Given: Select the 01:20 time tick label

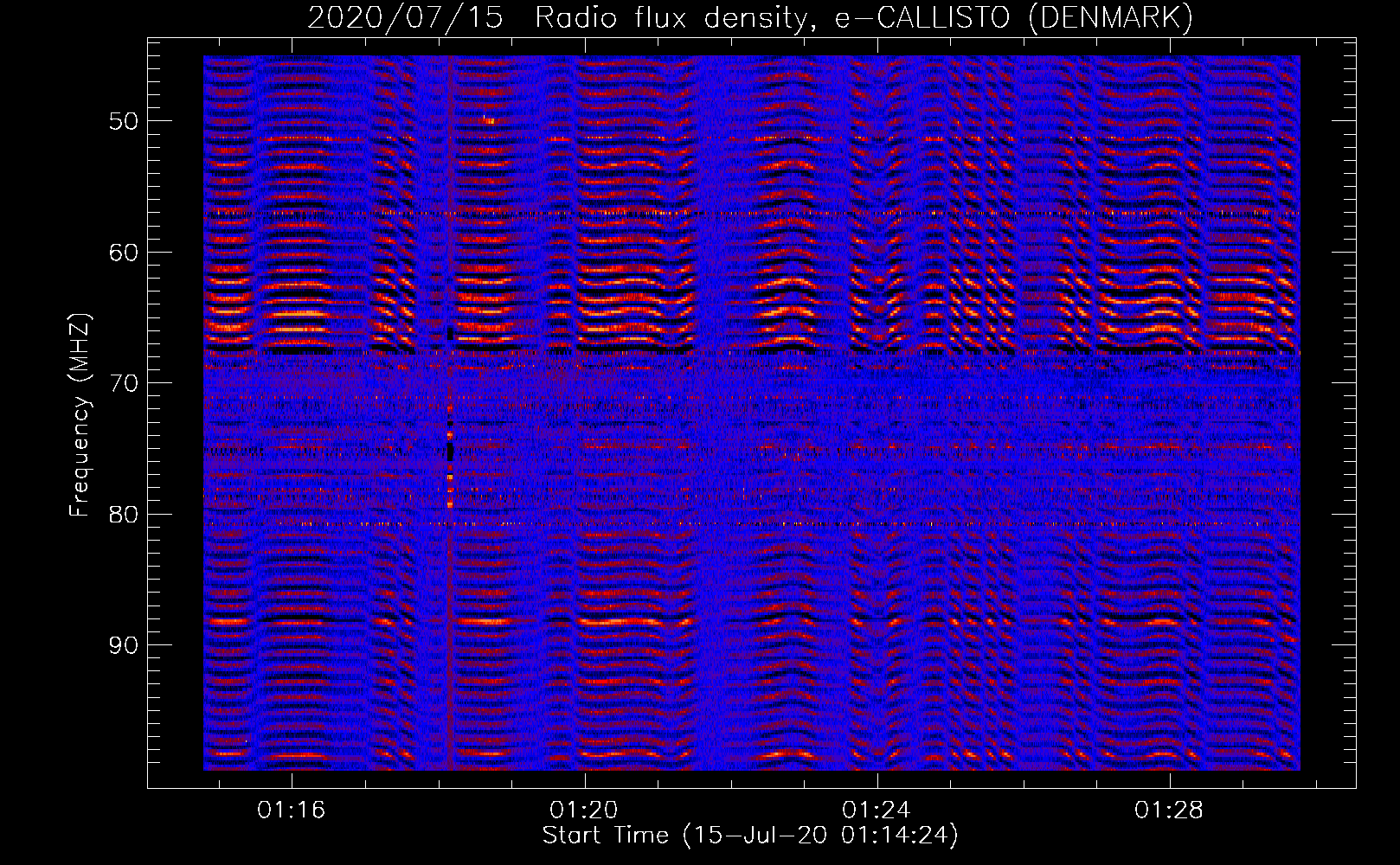Looking at the screenshot, I should pos(584,810).
